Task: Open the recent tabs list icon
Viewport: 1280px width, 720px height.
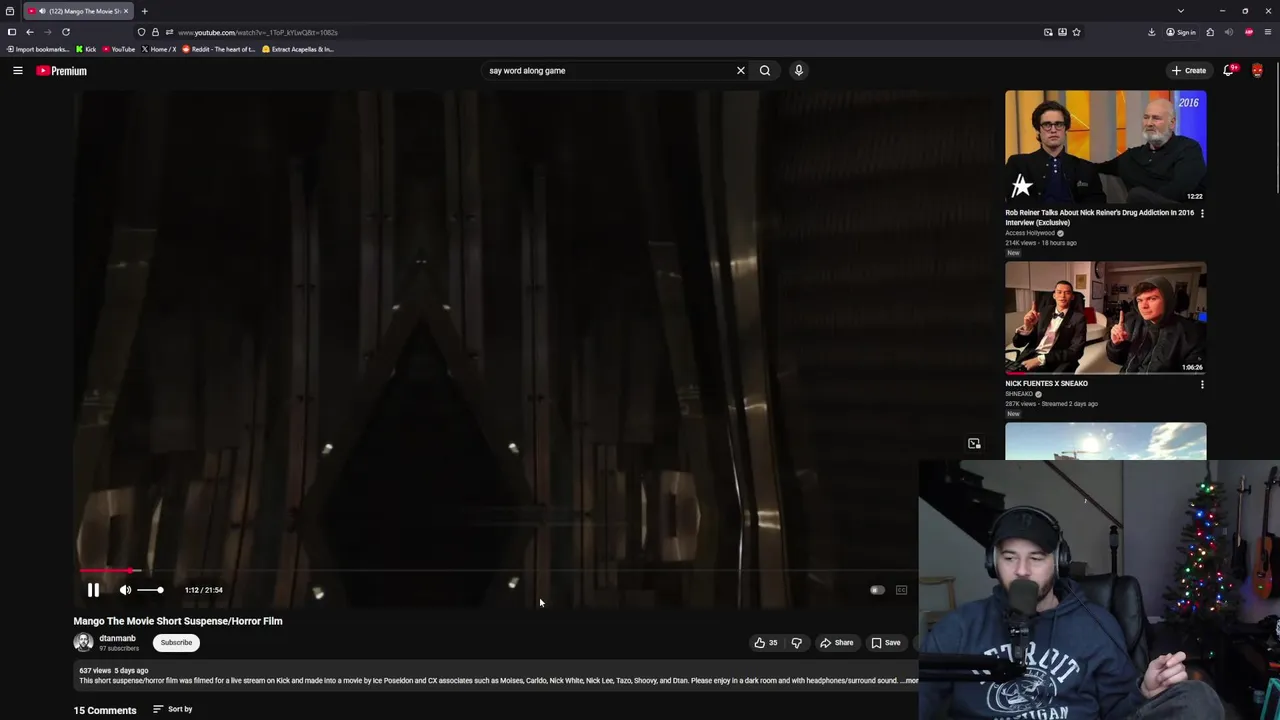Action: (10, 11)
